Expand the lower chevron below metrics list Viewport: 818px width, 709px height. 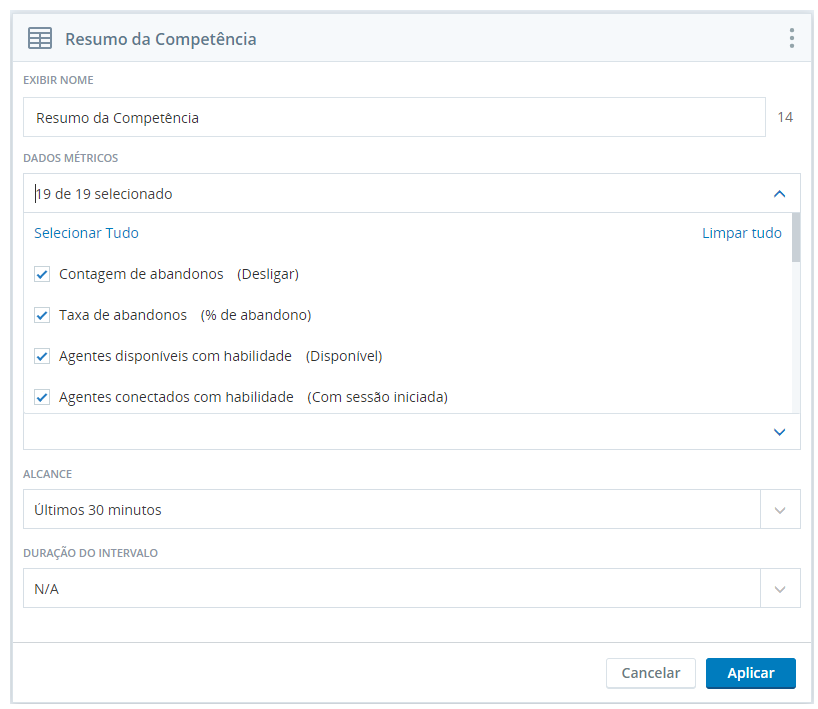pos(779,432)
